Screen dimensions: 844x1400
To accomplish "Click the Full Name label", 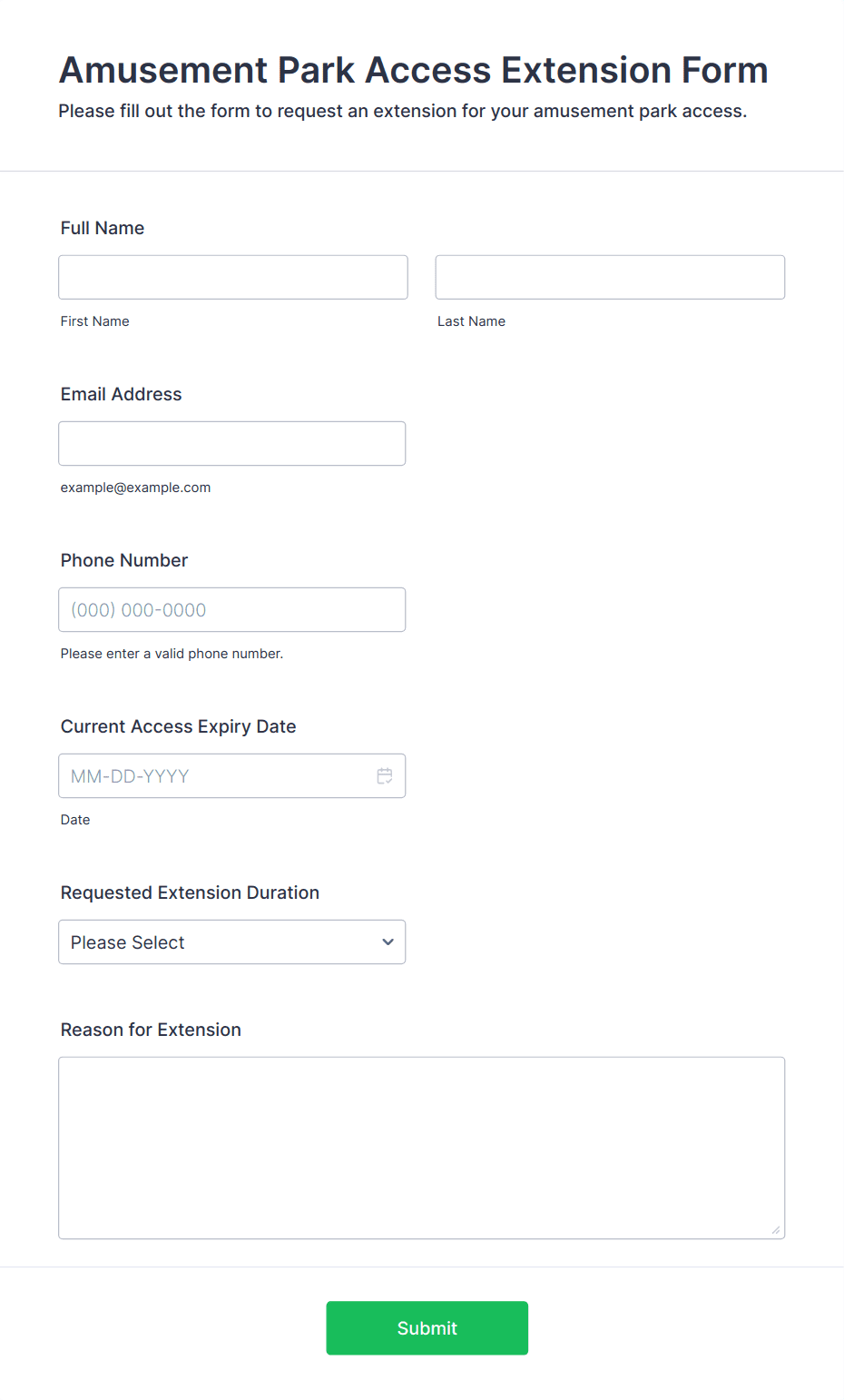I will click(x=103, y=228).
